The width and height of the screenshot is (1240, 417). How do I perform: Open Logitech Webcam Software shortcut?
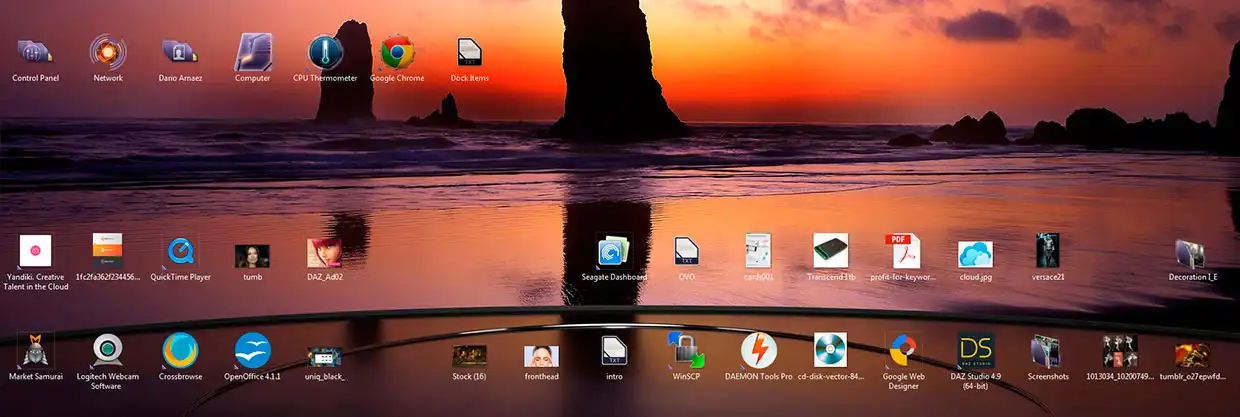coord(108,351)
